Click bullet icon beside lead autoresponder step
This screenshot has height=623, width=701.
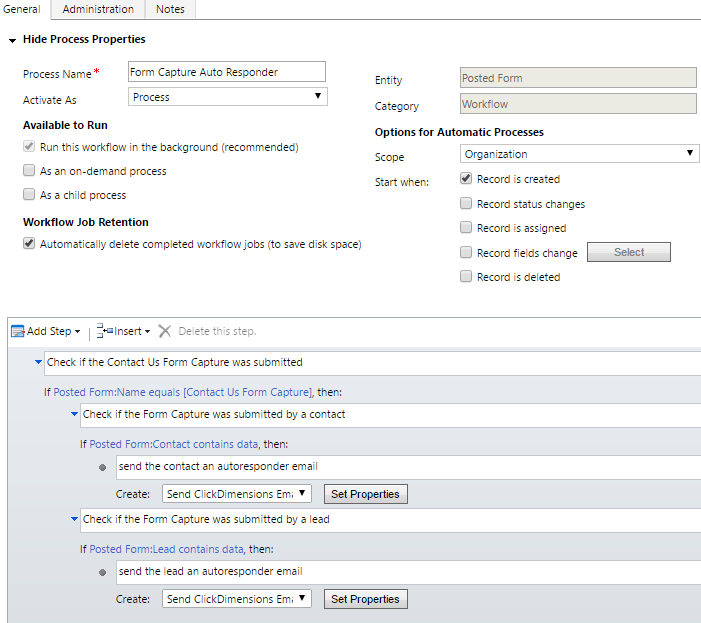click(x=103, y=572)
